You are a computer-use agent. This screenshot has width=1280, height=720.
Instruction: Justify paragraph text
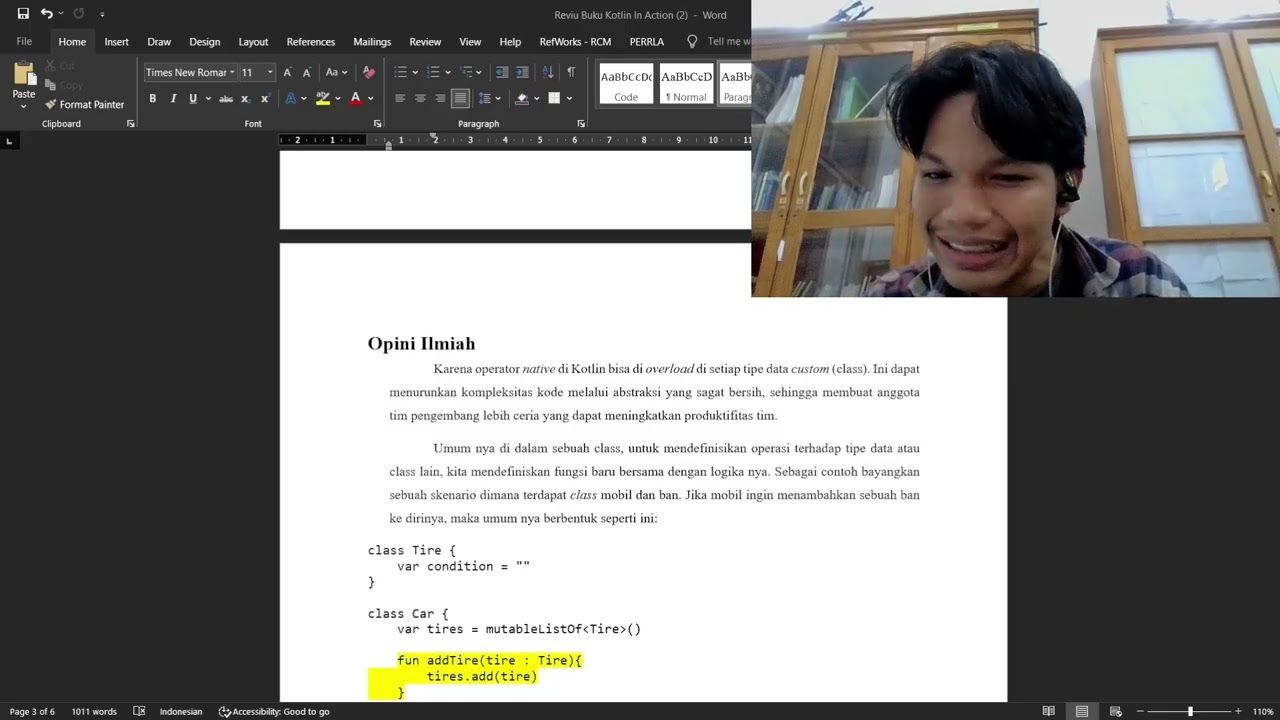(x=460, y=98)
